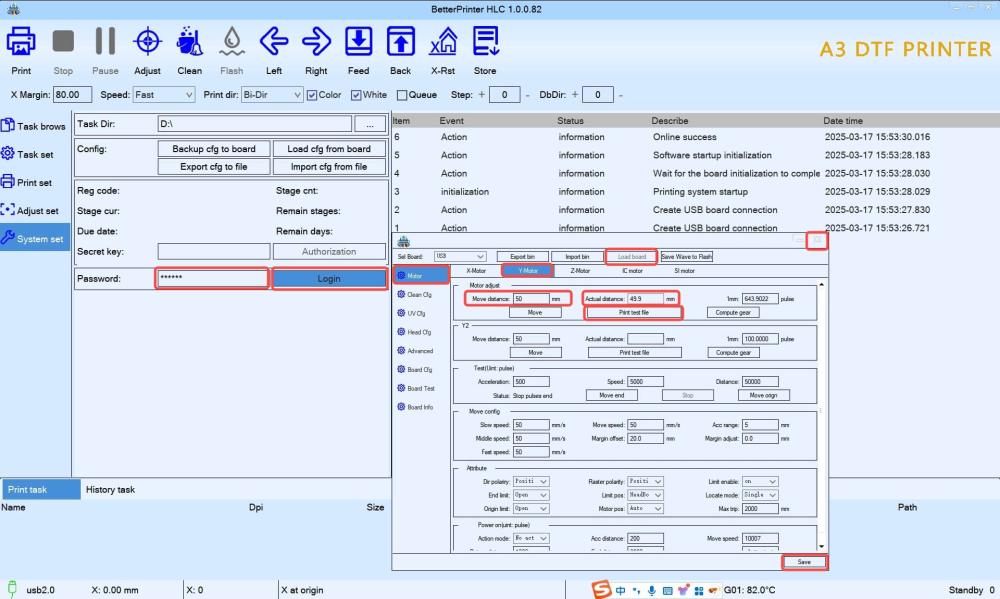Switch to the Y-Motor tab

(527, 271)
